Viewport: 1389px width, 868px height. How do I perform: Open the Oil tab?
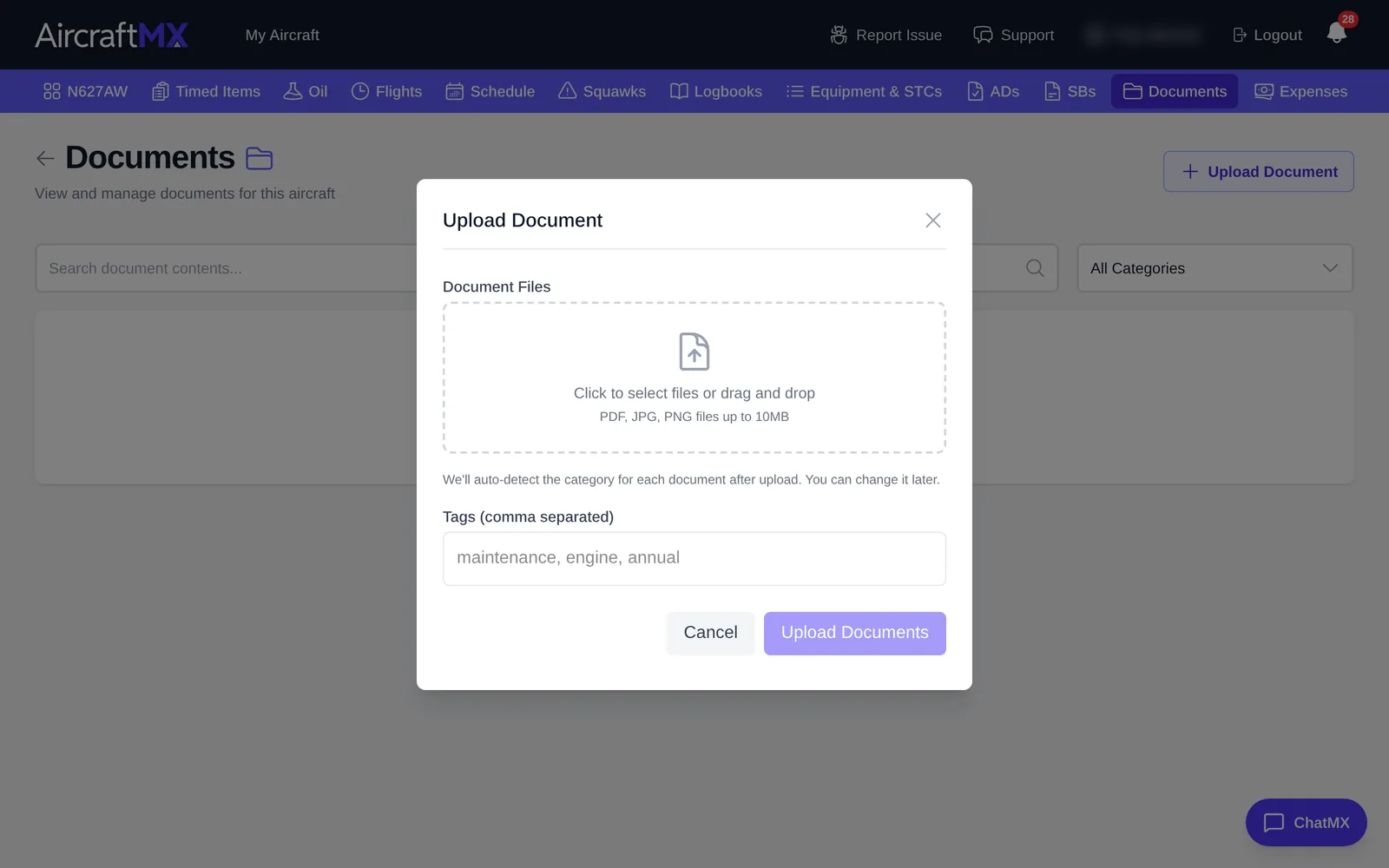pos(306,91)
